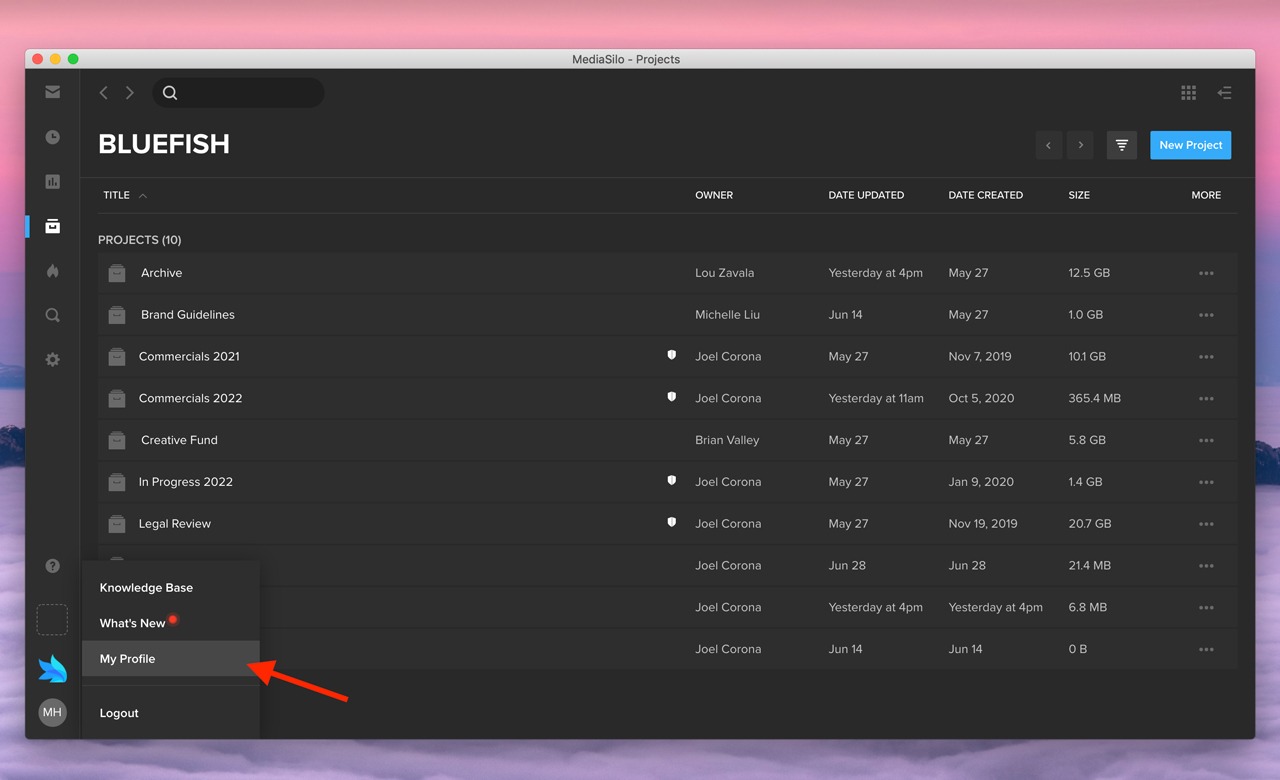This screenshot has width=1280, height=780.
Task: Sort by SIZE column
Action: 1079,195
